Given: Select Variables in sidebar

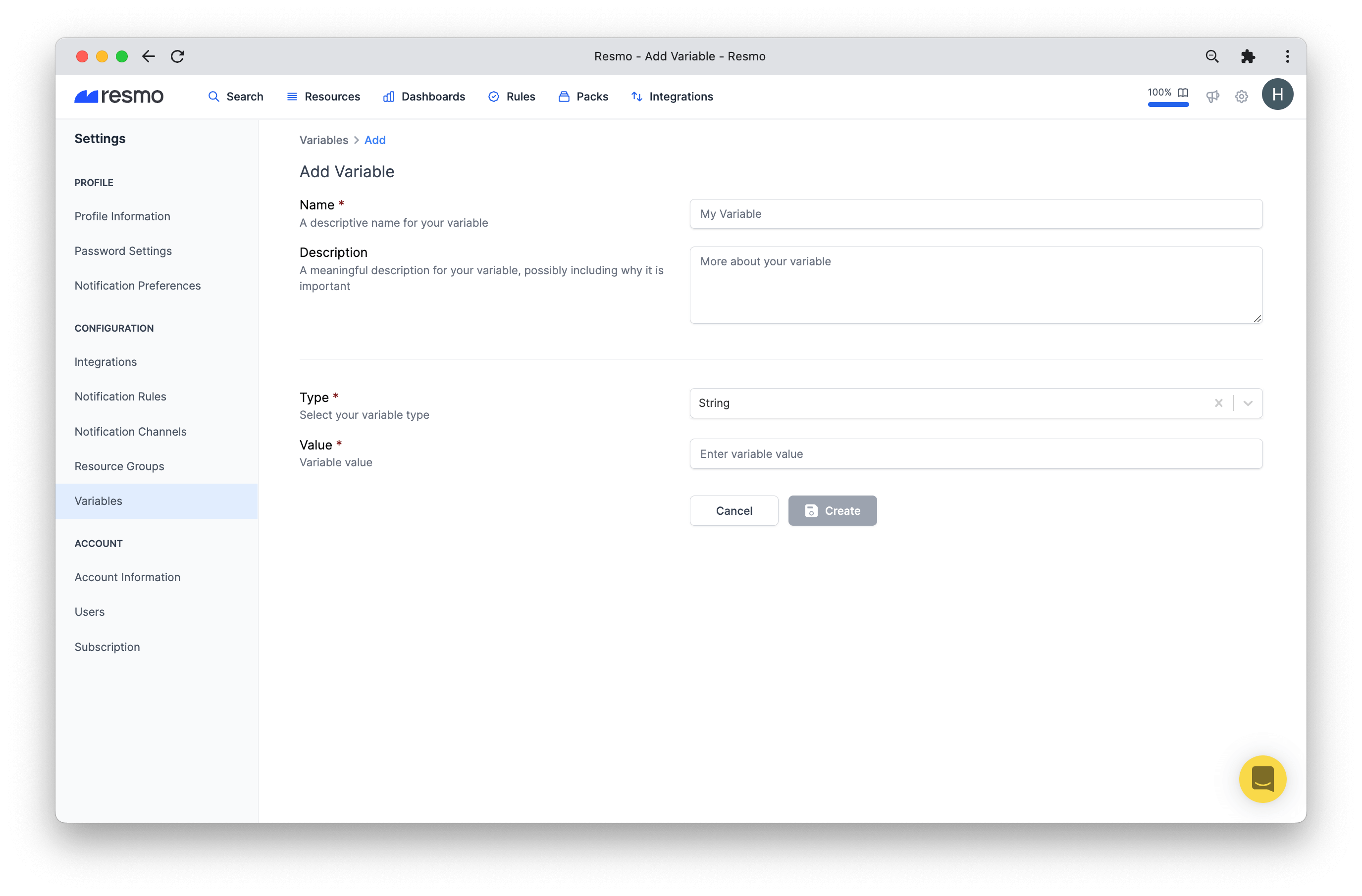Looking at the screenshot, I should [x=156, y=500].
